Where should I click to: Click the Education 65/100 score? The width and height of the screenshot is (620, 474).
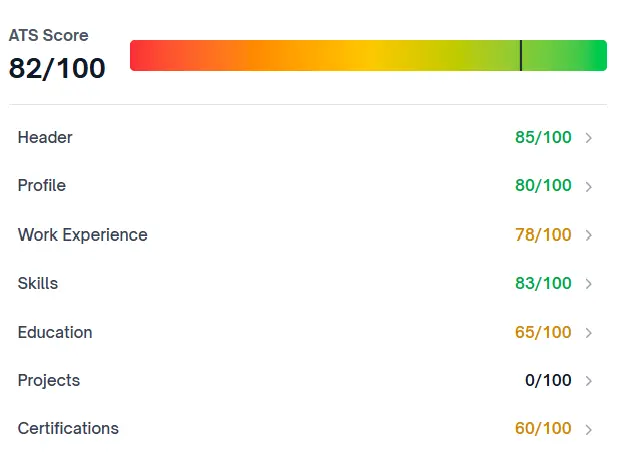(543, 332)
